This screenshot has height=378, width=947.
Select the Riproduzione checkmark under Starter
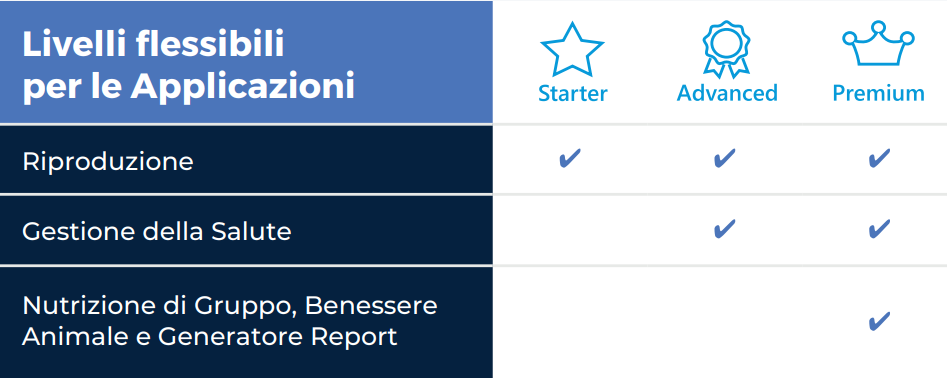click(570, 159)
